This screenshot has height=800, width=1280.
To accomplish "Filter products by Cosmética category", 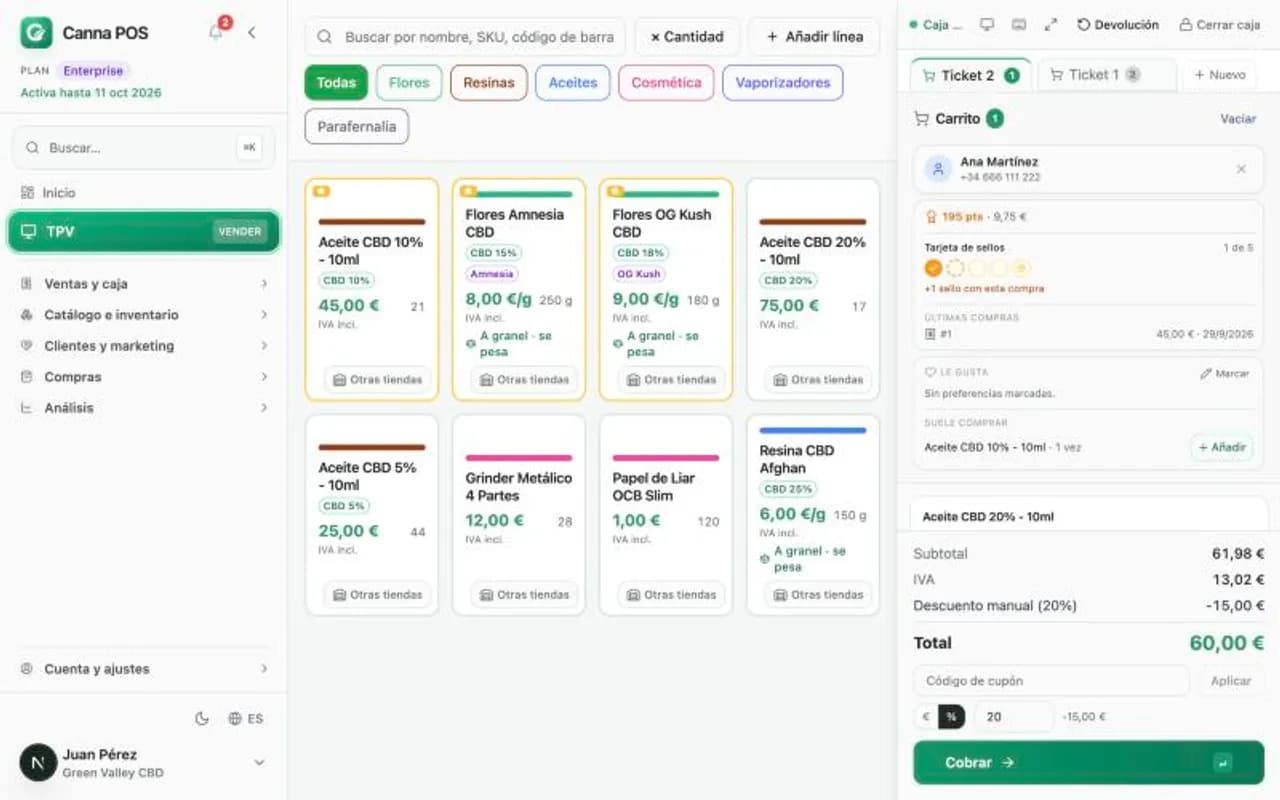I will [x=666, y=83].
